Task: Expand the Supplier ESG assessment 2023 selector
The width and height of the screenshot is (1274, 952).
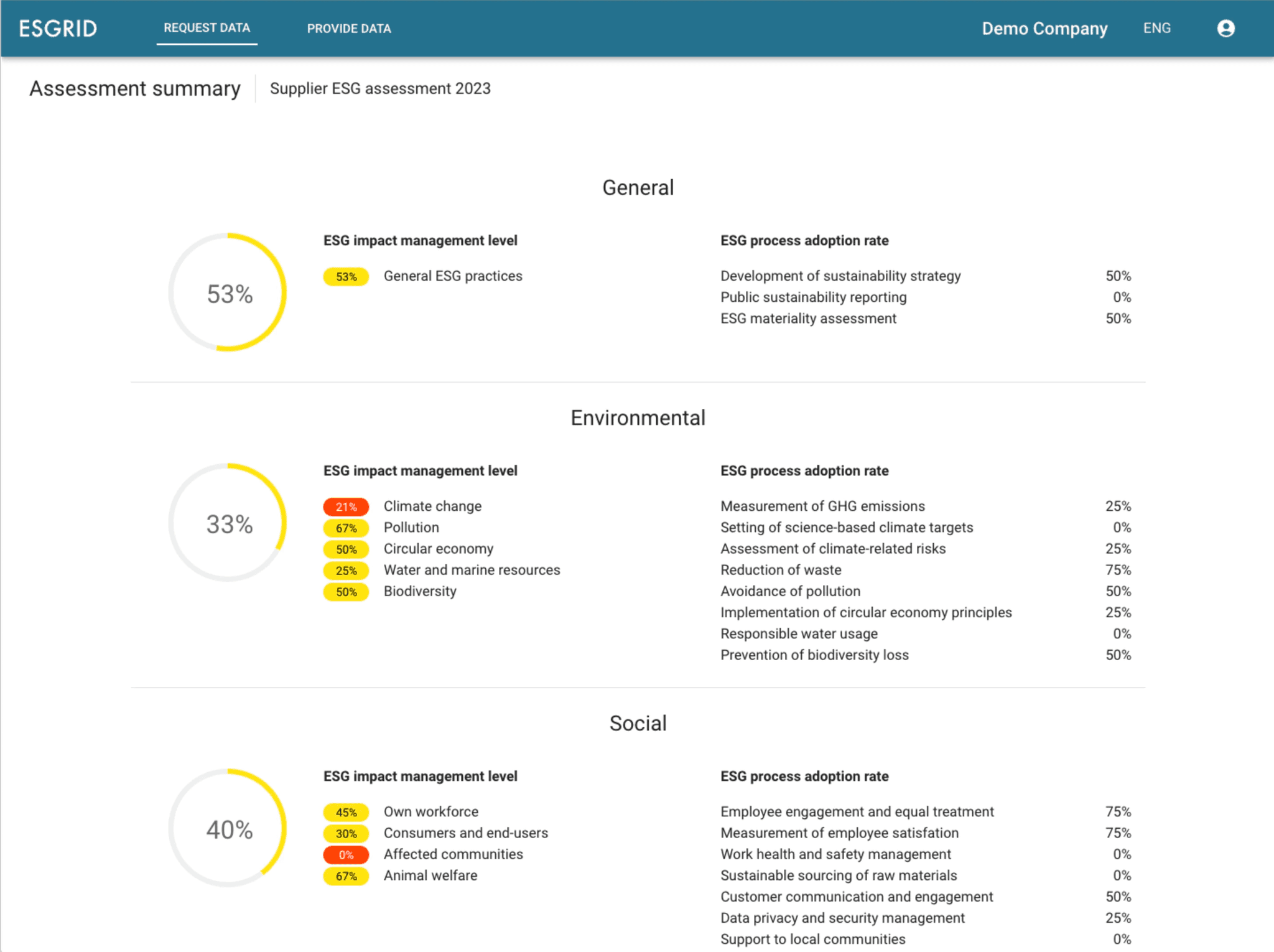Action: 379,88
